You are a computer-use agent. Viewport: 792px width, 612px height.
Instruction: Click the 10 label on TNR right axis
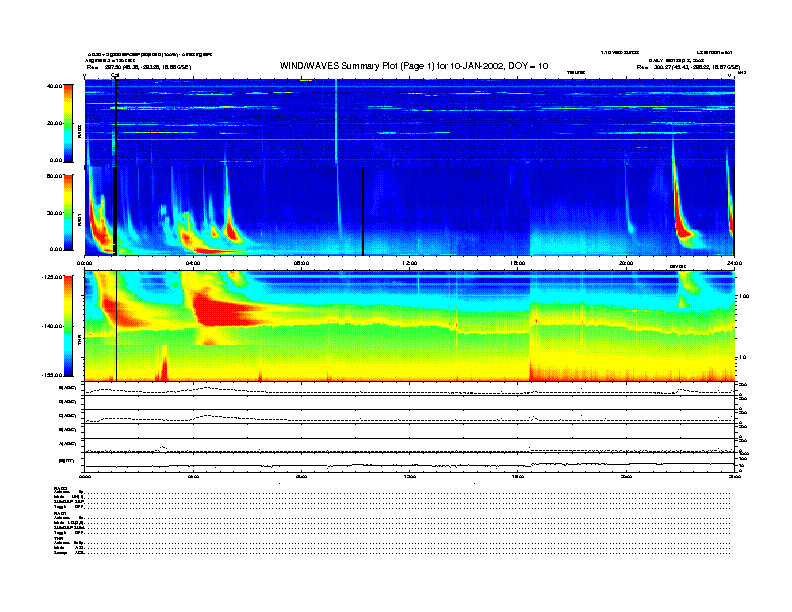click(742, 358)
